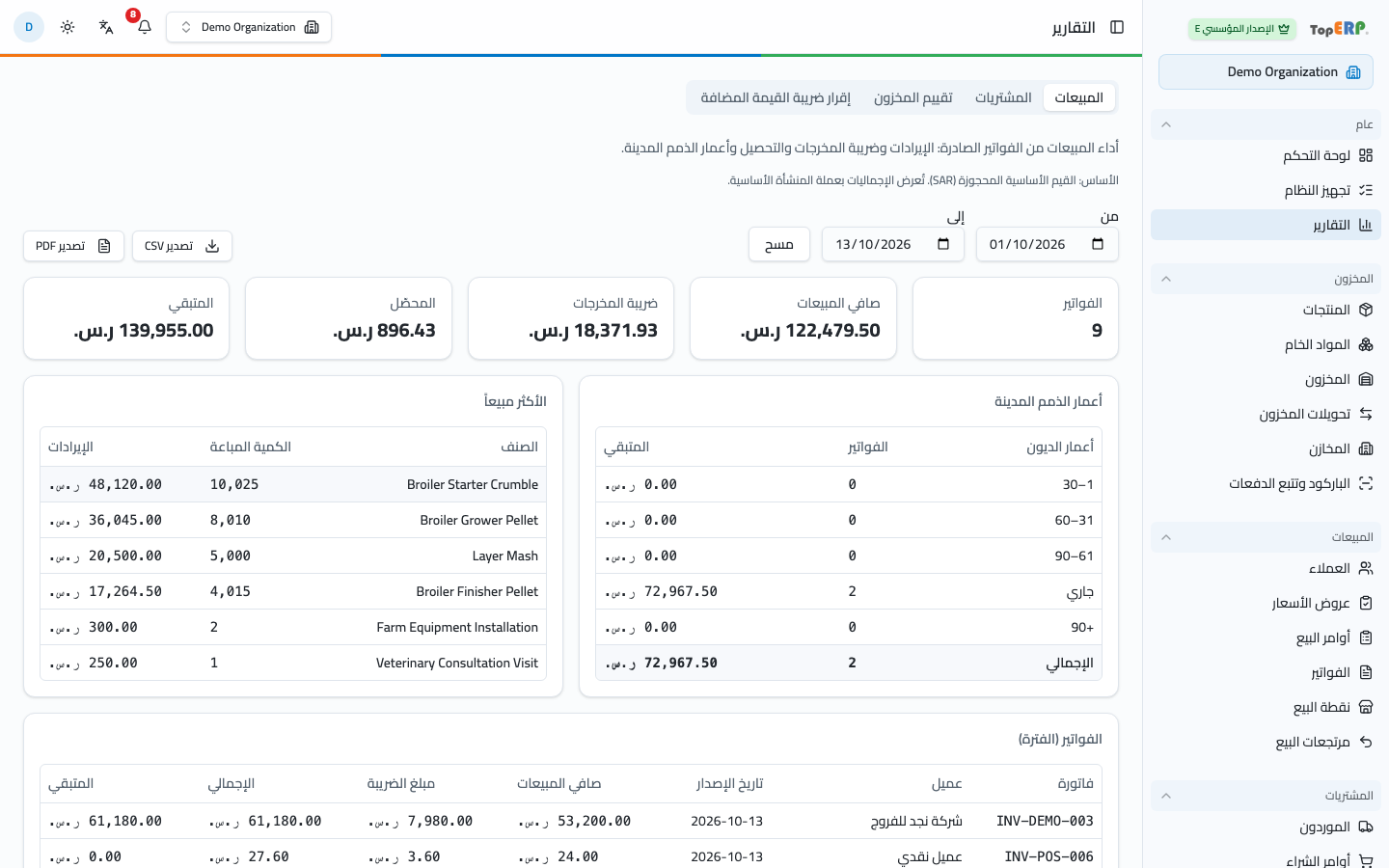Open تجهيز النظام setup icon
Image resolution: width=1389 pixels, height=868 pixels.
[1366, 190]
